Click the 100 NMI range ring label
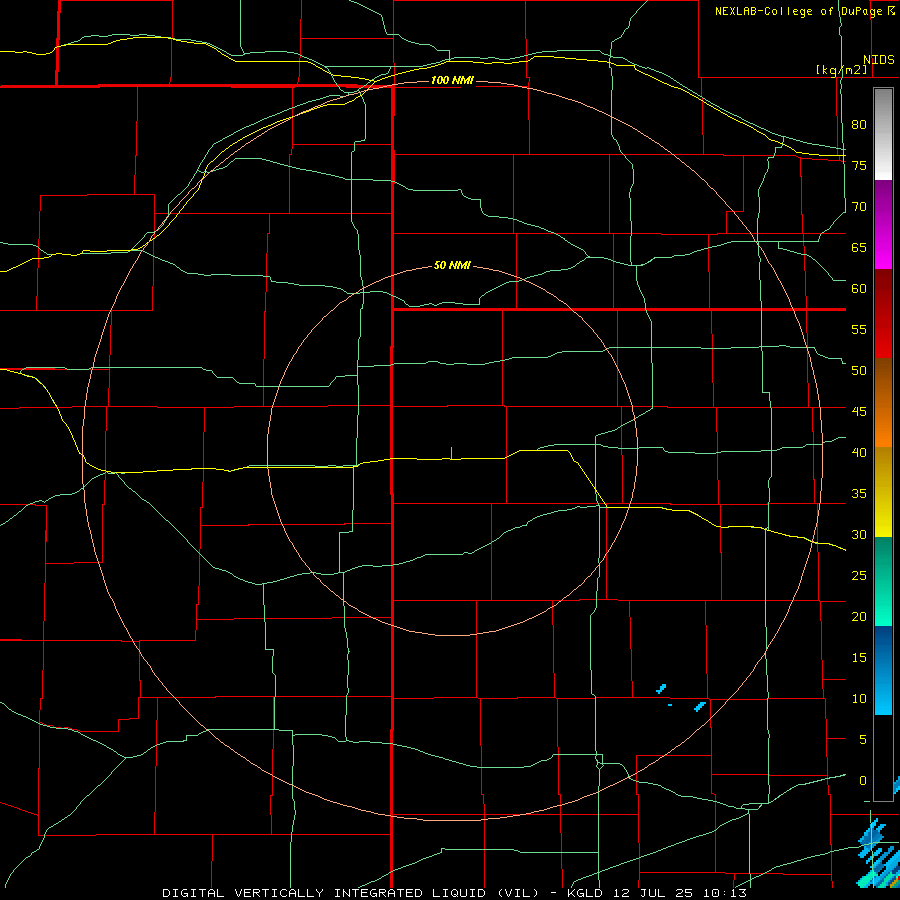The width and height of the screenshot is (900, 900). tap(452, 80)
